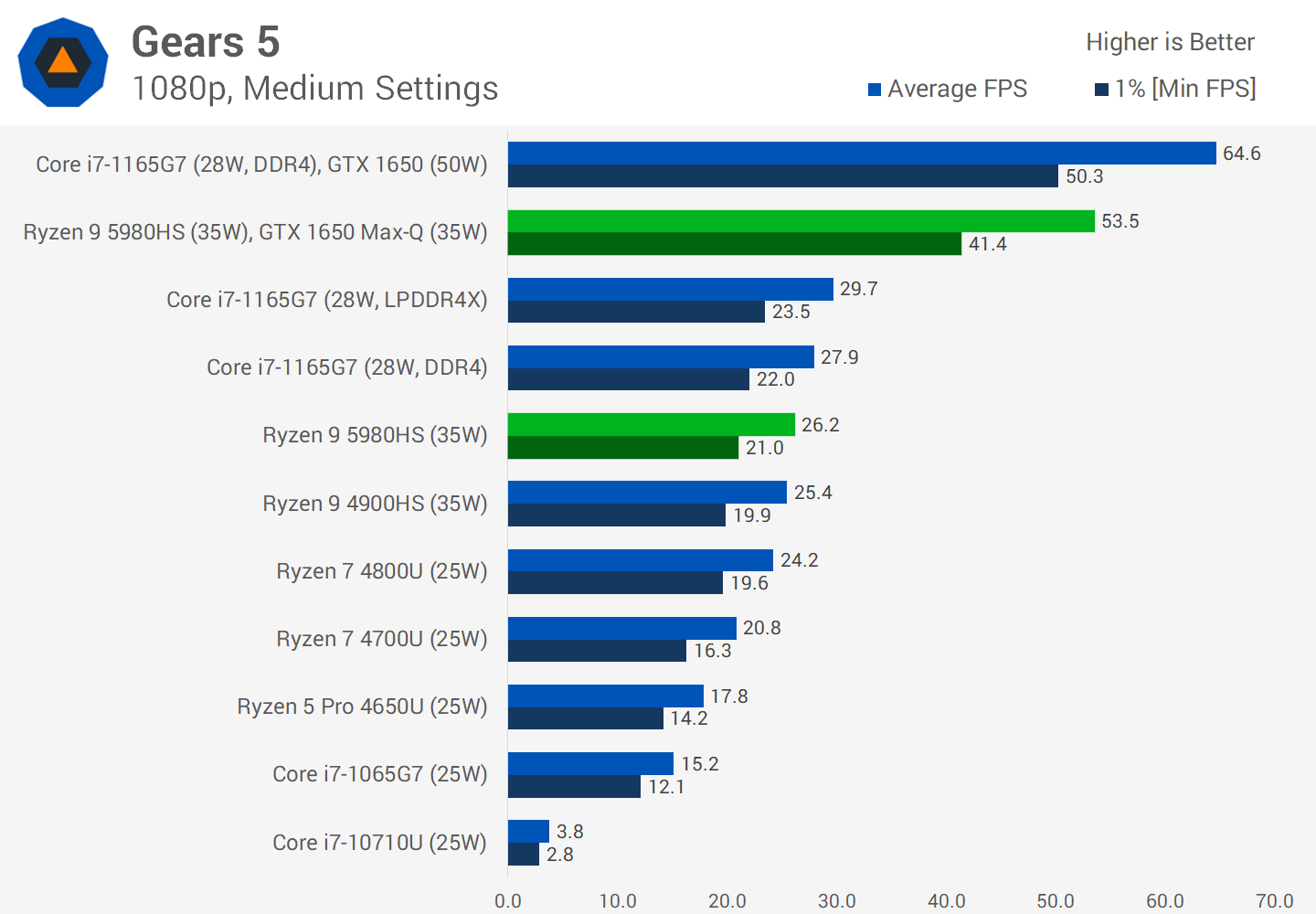Click the green 26.2 average FPS bar
This screenshot has width=1316, height=914.
652,424
